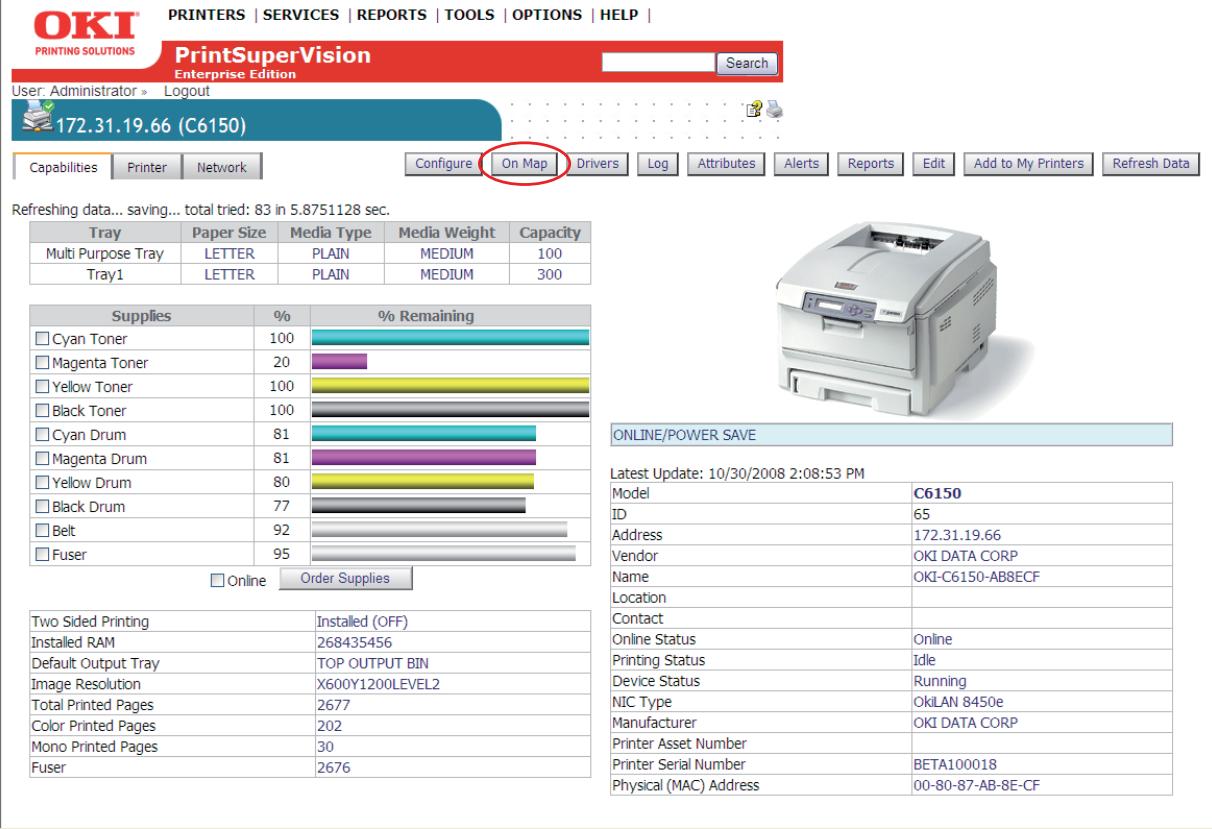The image size is (1212, 829).
Task: Check the Cyan Drum checkbox
Action: 42,435
